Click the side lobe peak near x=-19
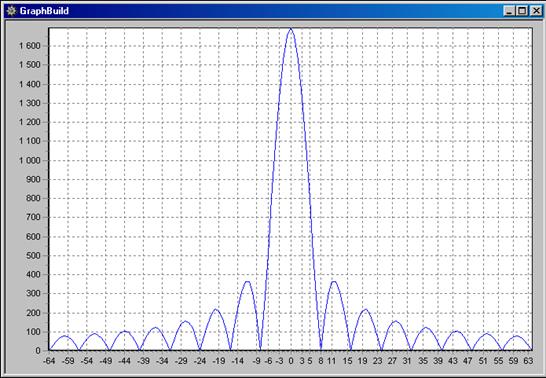This screenshot has height=378, width=546. 216,309
